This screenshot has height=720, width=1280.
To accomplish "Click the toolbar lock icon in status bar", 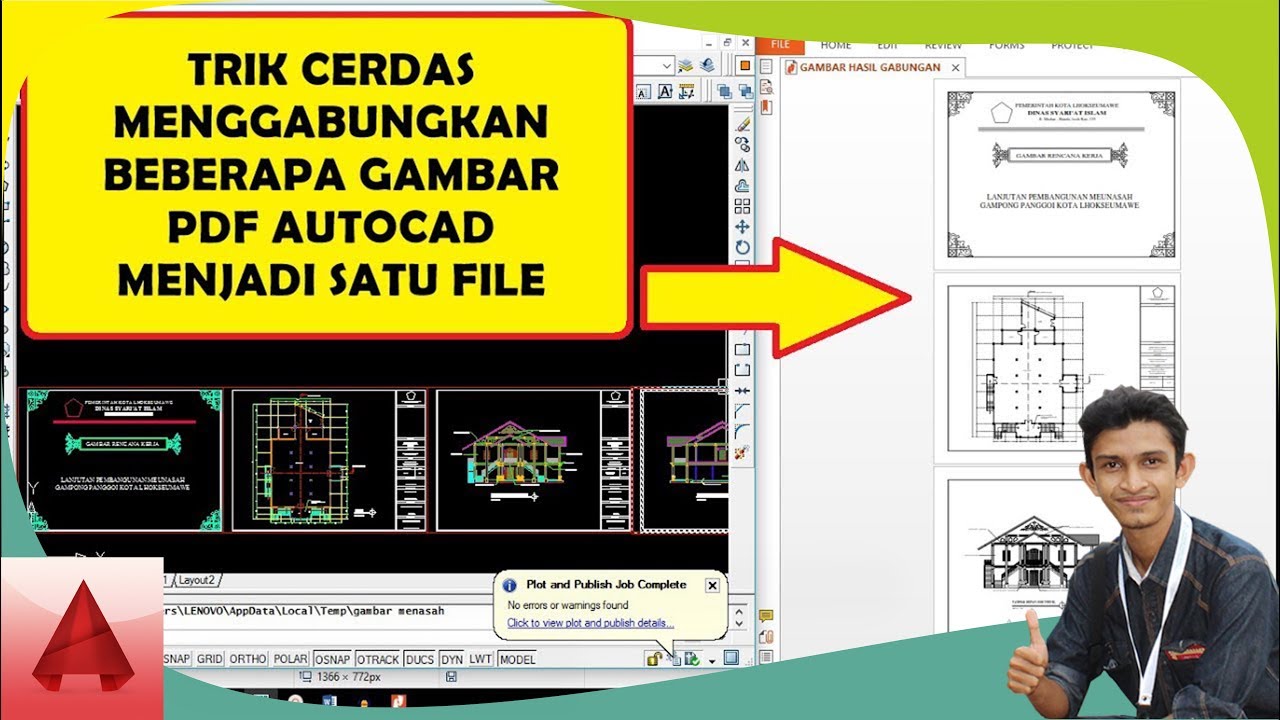I will point(654,659).
